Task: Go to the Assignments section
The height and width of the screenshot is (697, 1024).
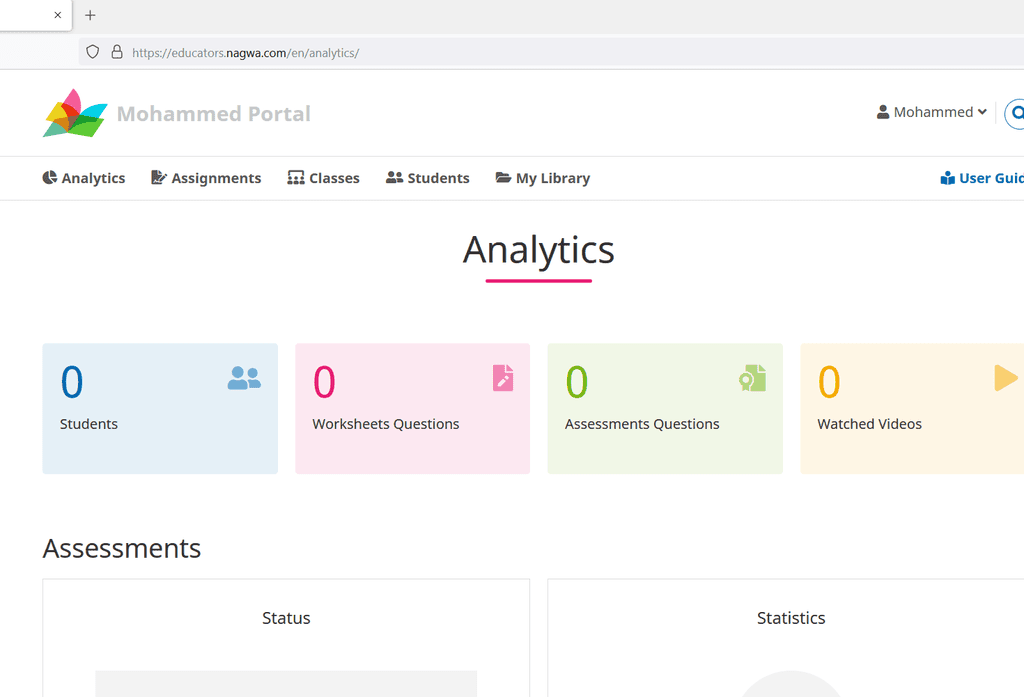Action: tap(206, 178)
